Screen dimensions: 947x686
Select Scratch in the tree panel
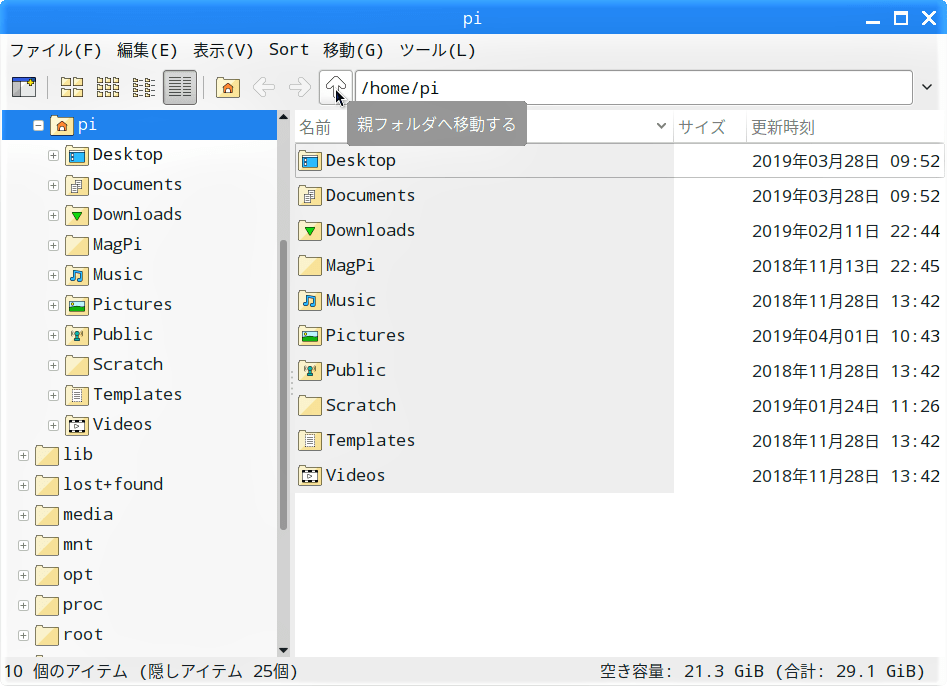[x=127, y=365]
